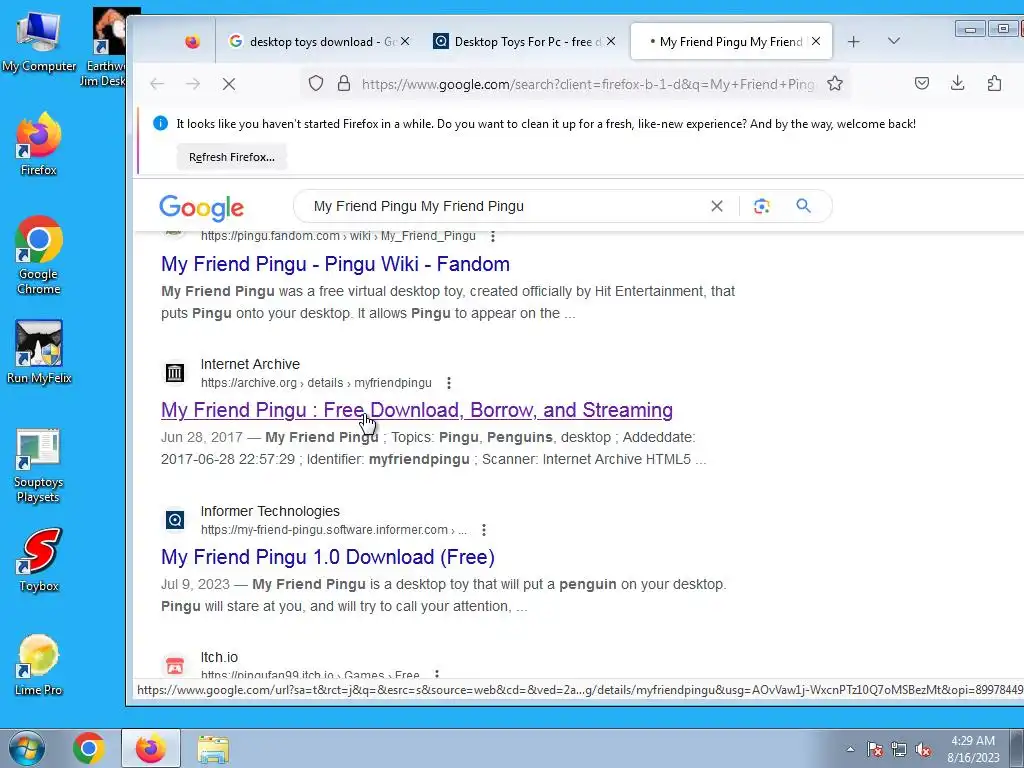Go to the Google homepage logo
Image resolution: width=1024 pixels, height=768 pixels.
(201, 208)
